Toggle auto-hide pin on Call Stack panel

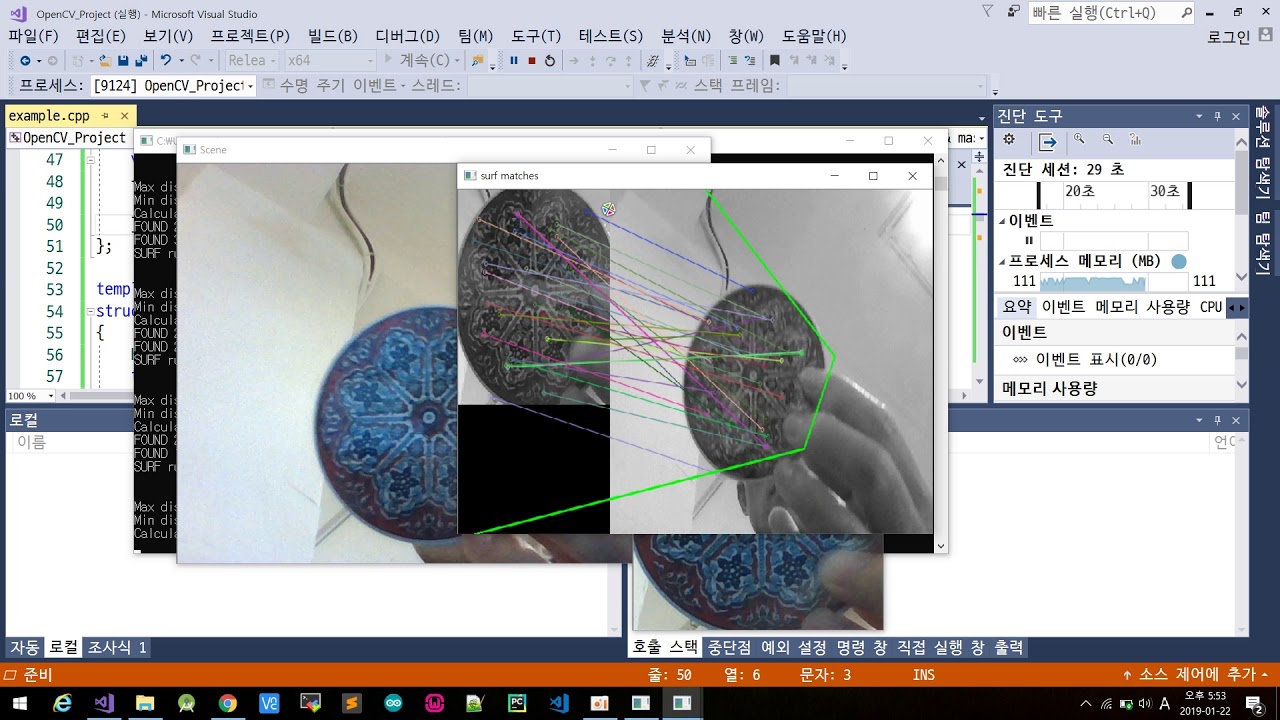point(1217,420)
